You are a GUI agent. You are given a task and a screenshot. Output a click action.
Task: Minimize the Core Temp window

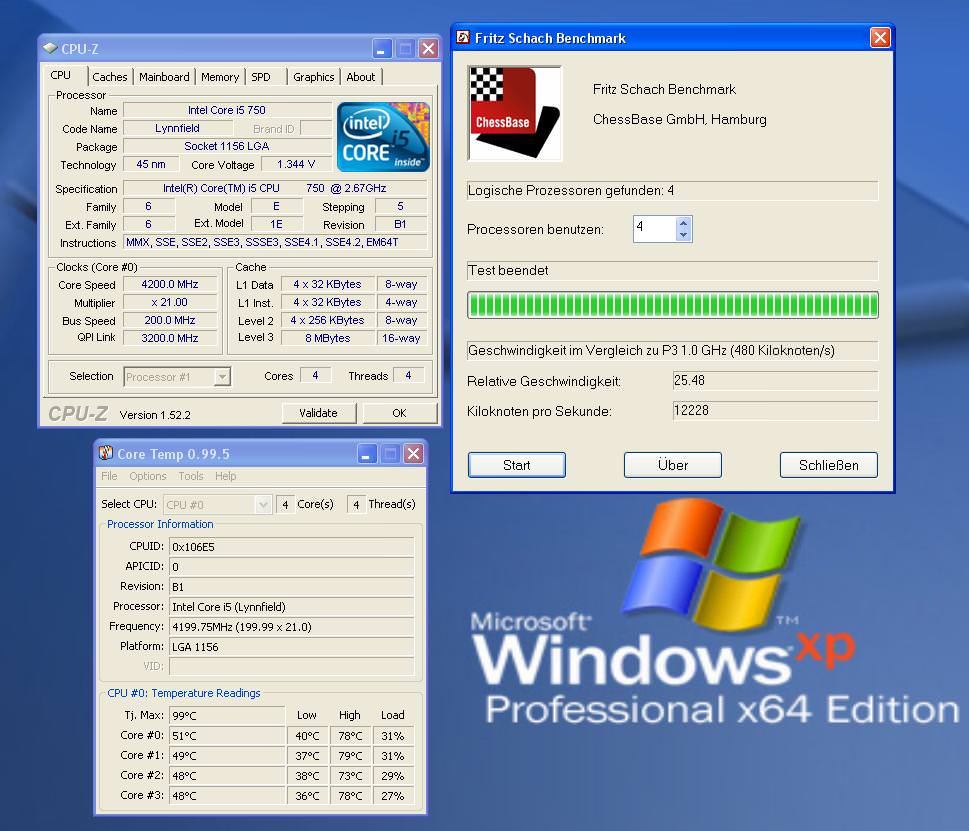tap(369, 454)
